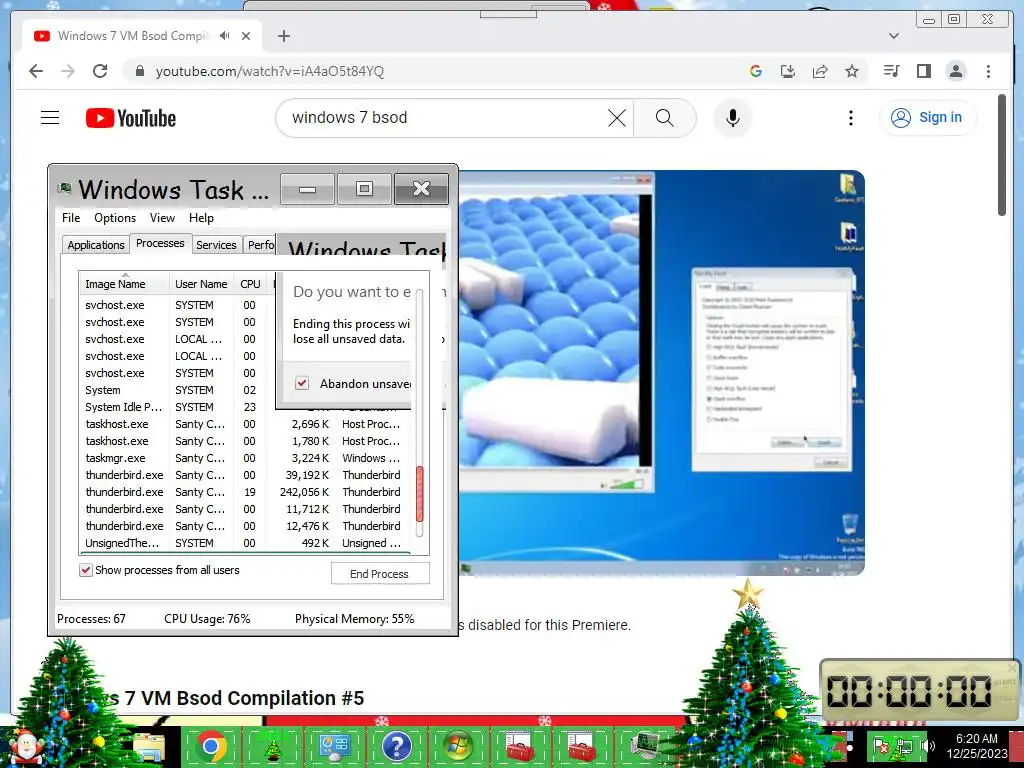Open YouTube settings three-dot menu
Image resolution: width=1024 pixels, height=768 pixels.
coord(850,118)
